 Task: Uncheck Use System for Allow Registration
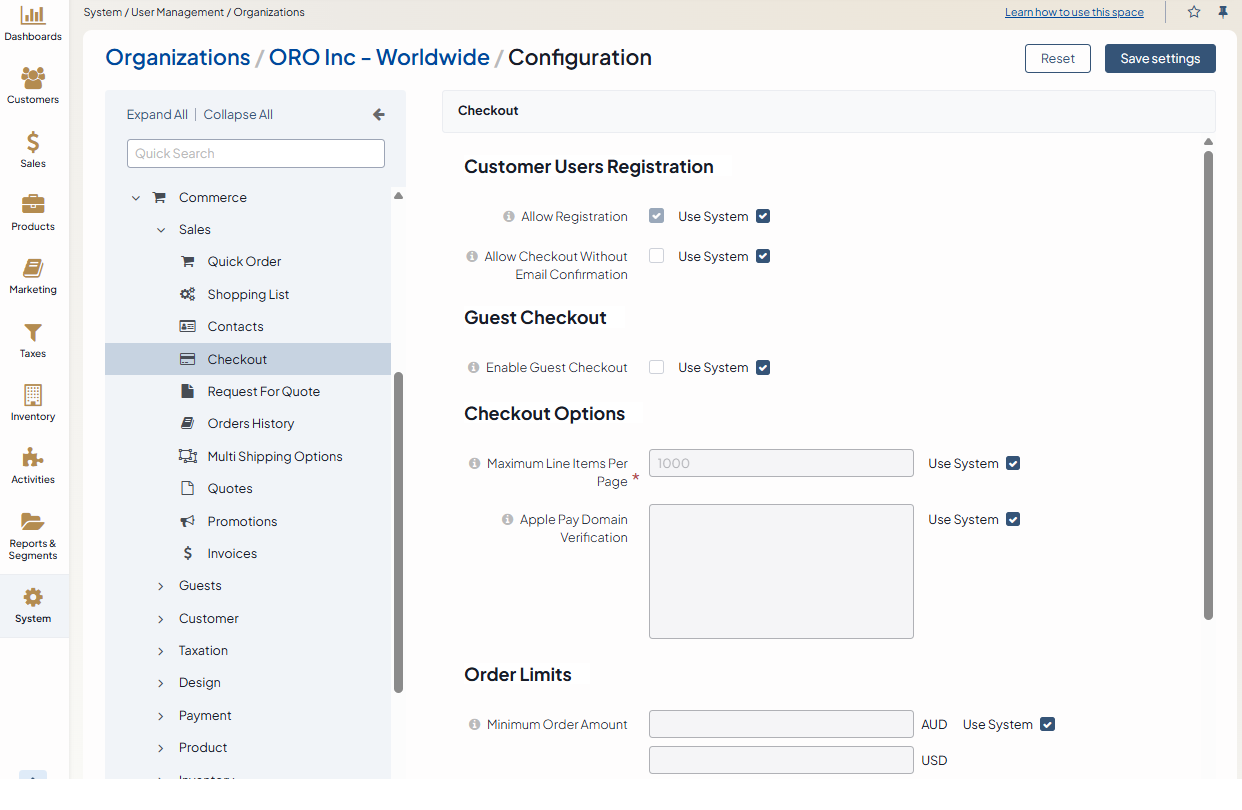tap(763, 216)
